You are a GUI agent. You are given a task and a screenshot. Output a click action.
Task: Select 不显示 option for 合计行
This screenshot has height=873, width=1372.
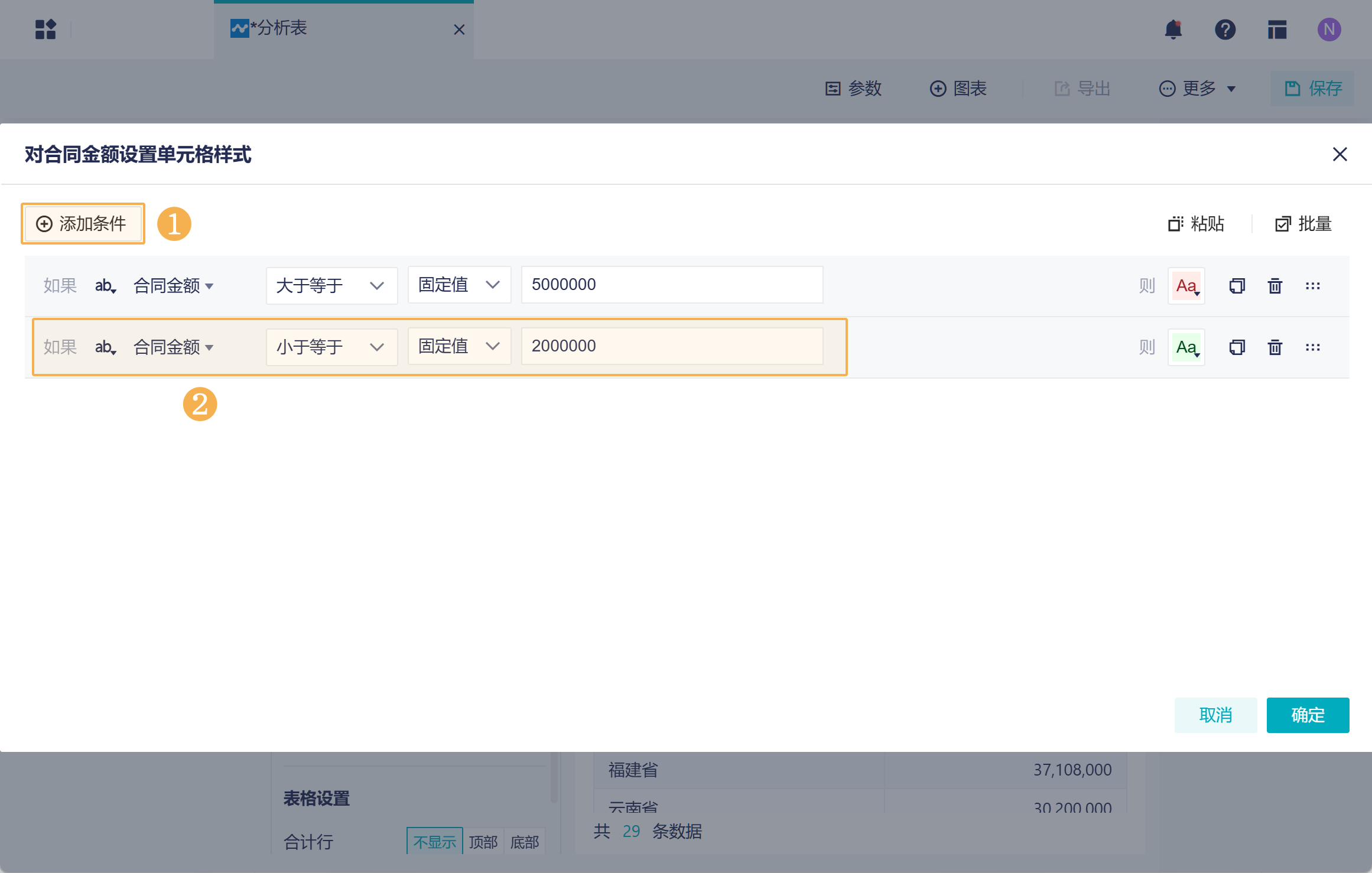pyautogui.click(x=434, y=842)
